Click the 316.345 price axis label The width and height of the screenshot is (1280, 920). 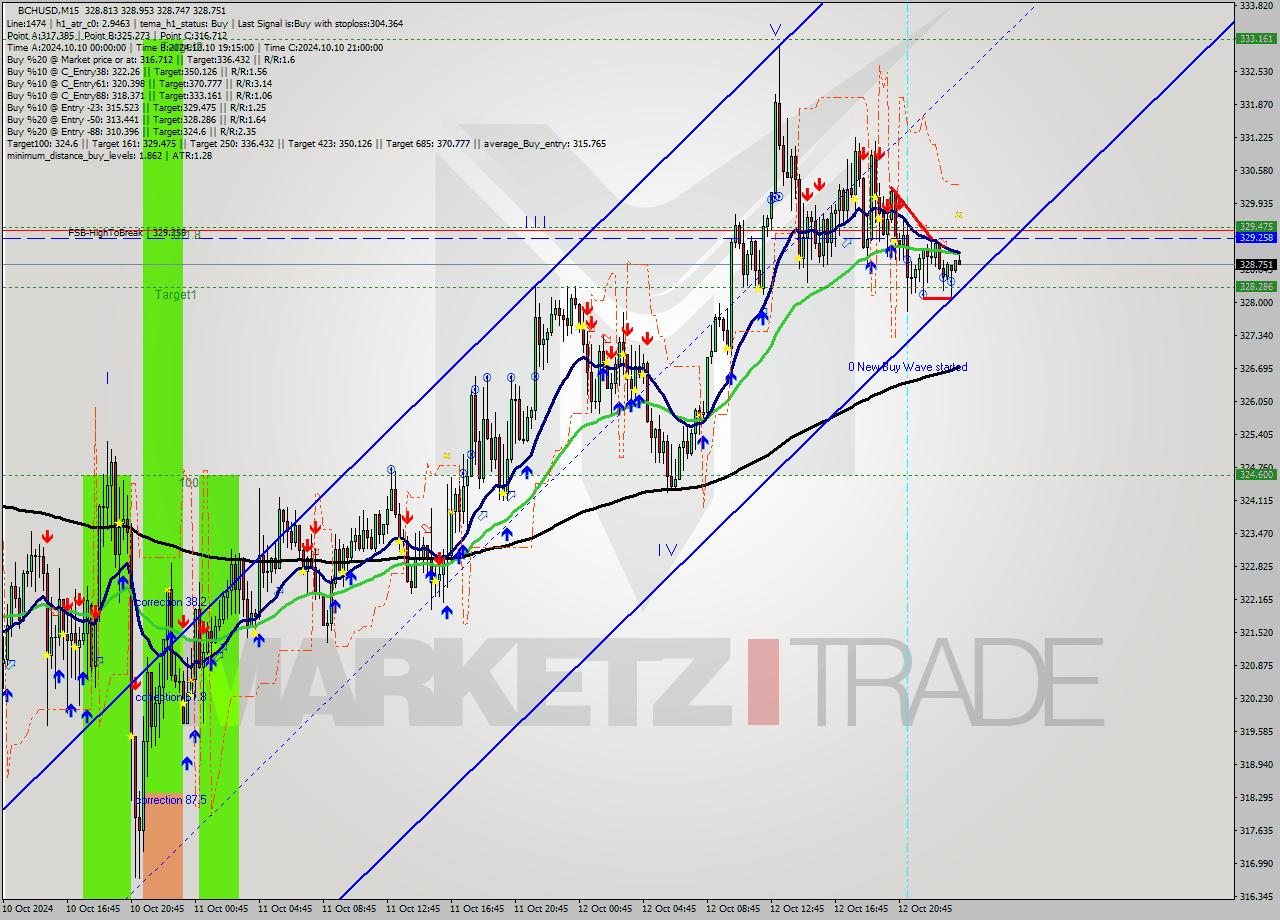point(1256,897)
